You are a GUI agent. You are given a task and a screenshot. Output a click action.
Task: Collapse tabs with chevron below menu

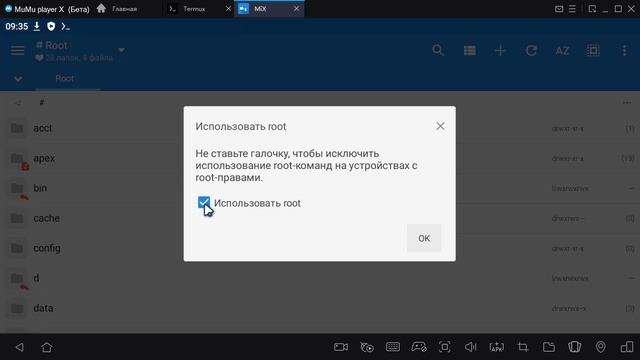point(18,79)
